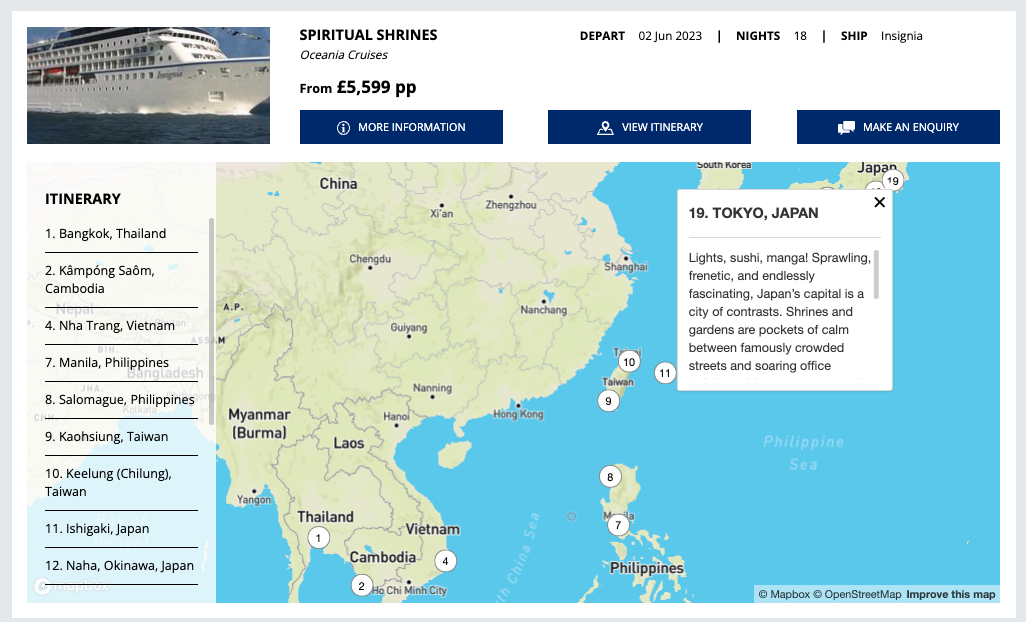Click the 18 nights value

(x=800, y=36)
